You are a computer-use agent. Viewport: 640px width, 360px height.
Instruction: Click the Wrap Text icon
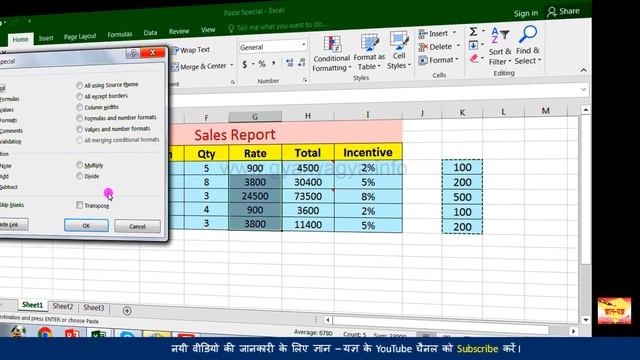[175, 51]
